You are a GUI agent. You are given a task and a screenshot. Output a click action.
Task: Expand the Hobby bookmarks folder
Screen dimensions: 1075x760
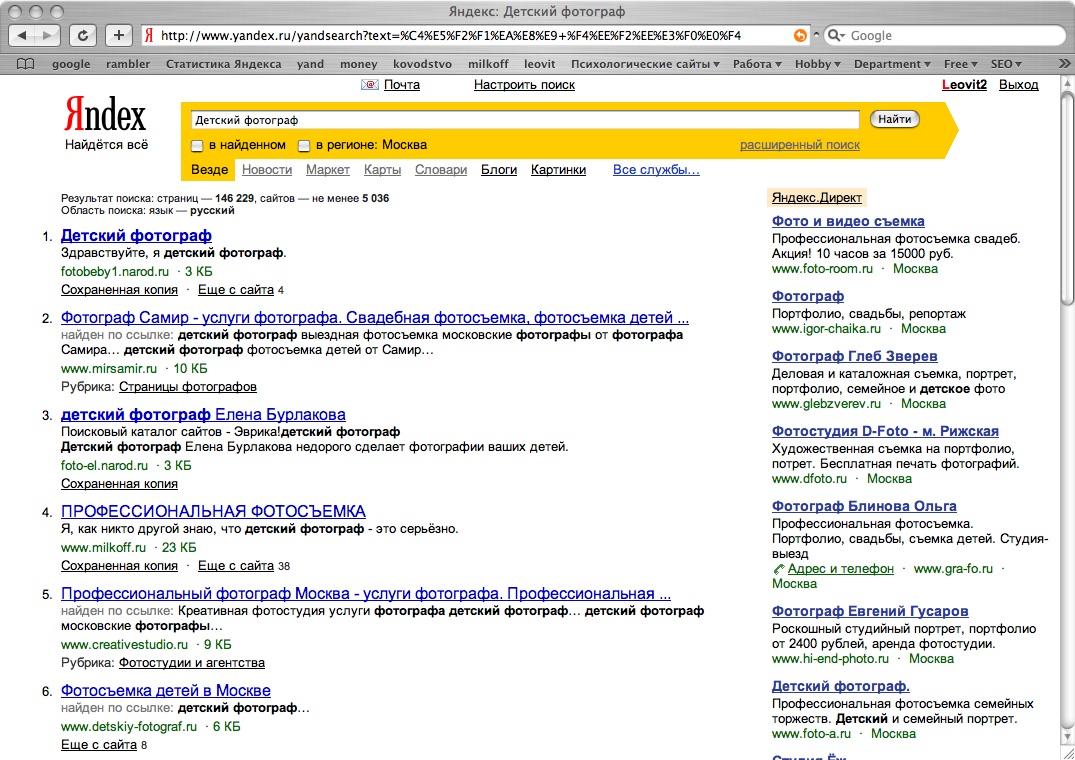[818, 64]
